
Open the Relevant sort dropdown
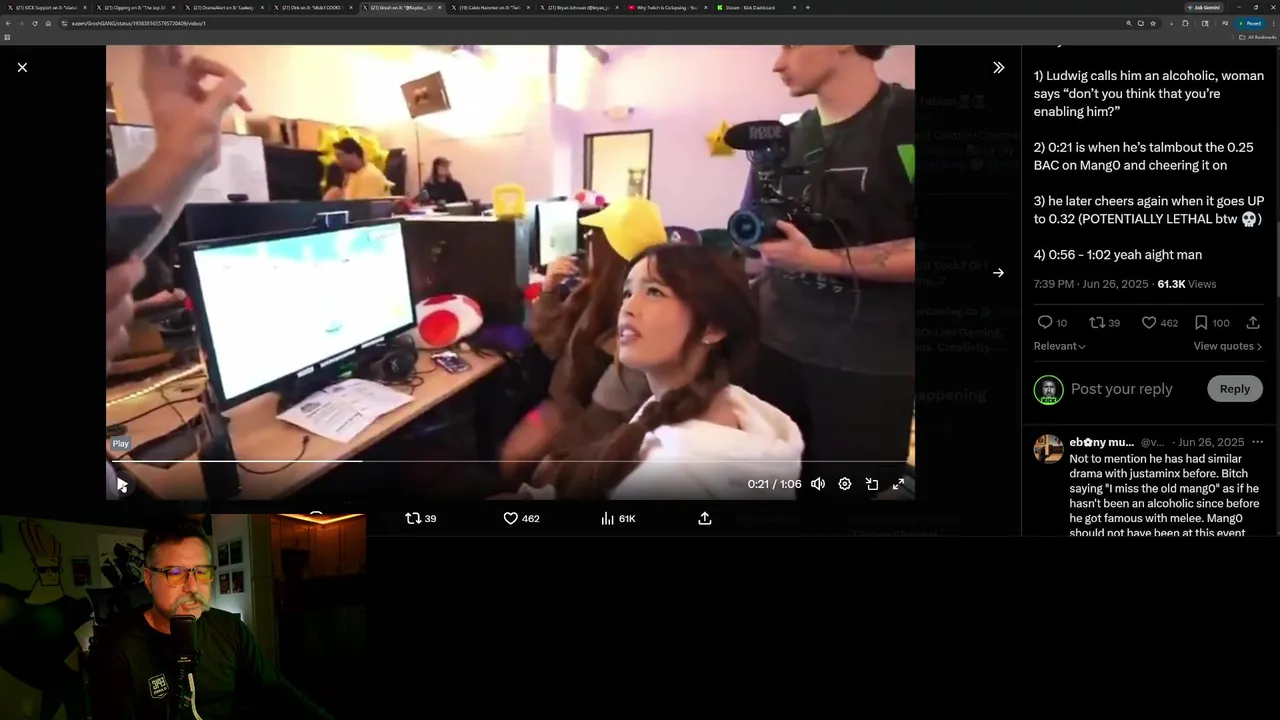pyautogui.click(x=1059, y=346)
